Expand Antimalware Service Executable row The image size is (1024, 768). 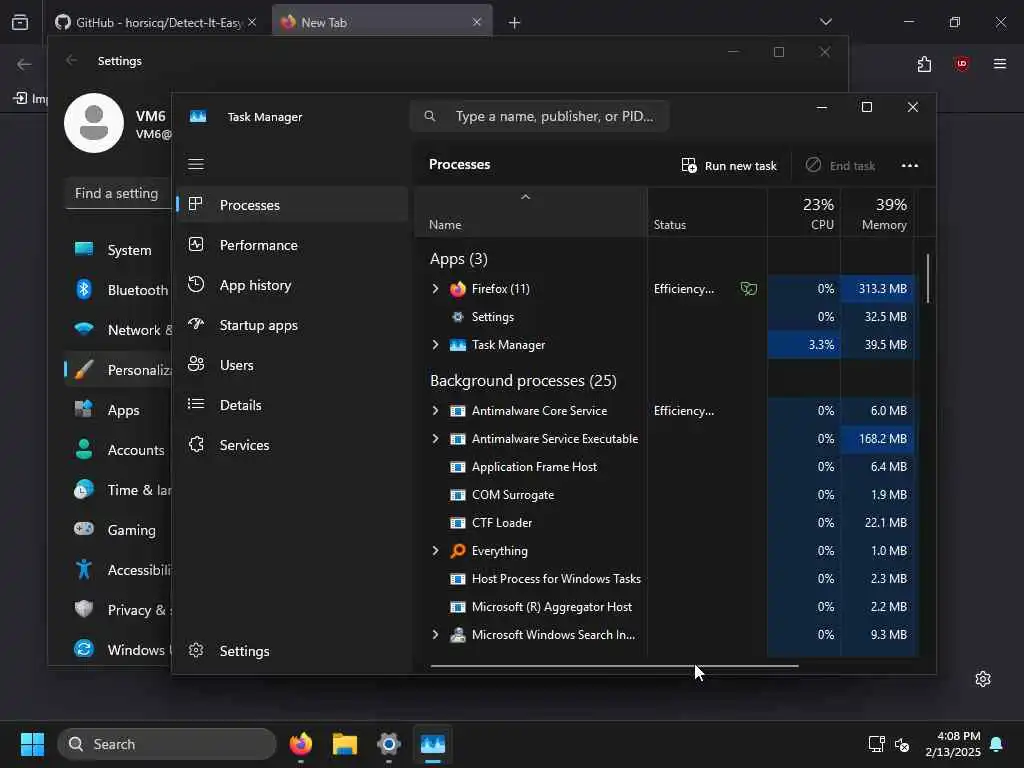point(436,439)
